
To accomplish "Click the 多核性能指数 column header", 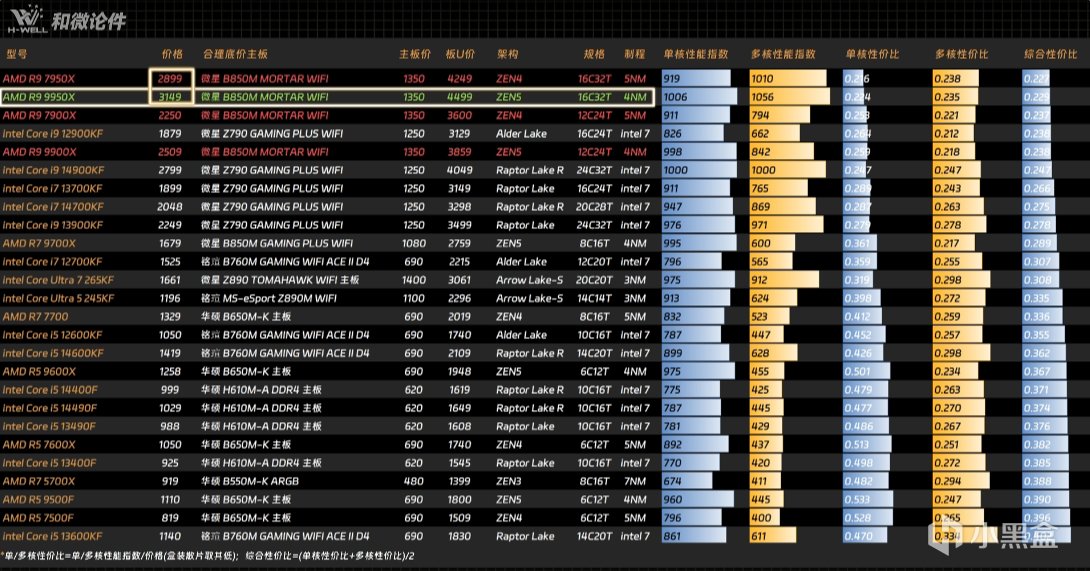I will [783, 54].
